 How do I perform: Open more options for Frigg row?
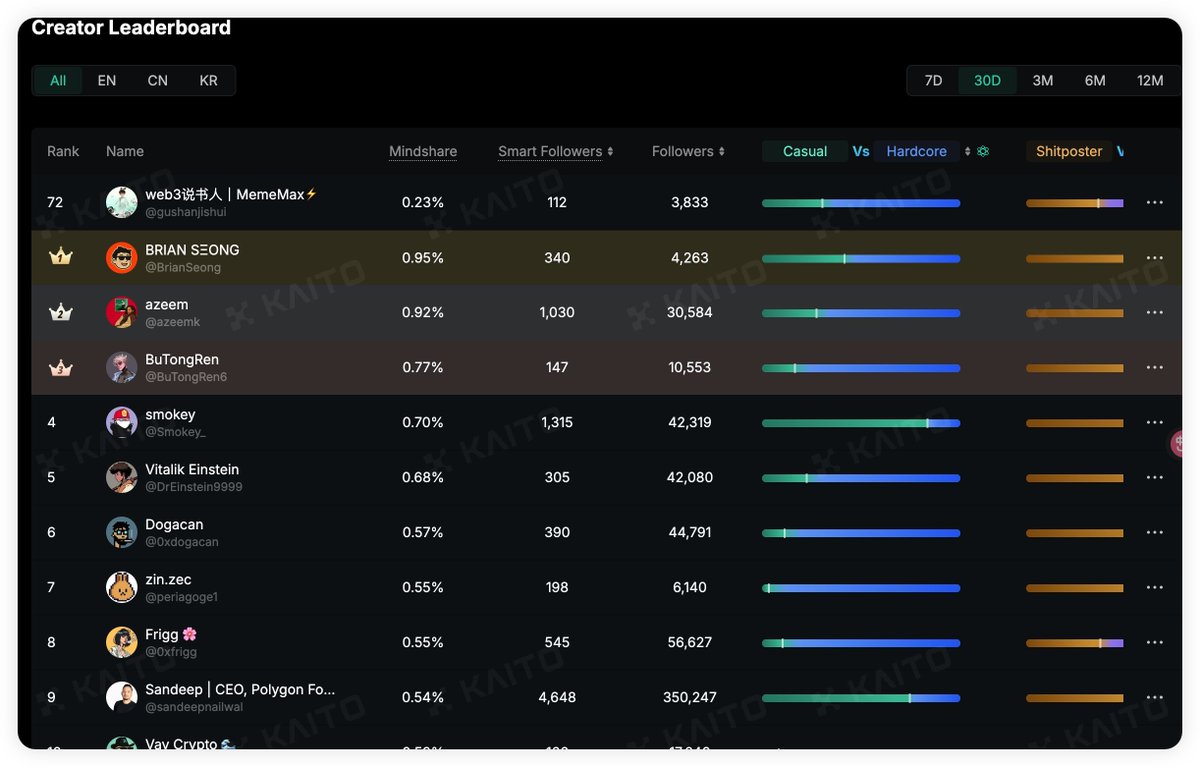click(x=1154, y=642)
